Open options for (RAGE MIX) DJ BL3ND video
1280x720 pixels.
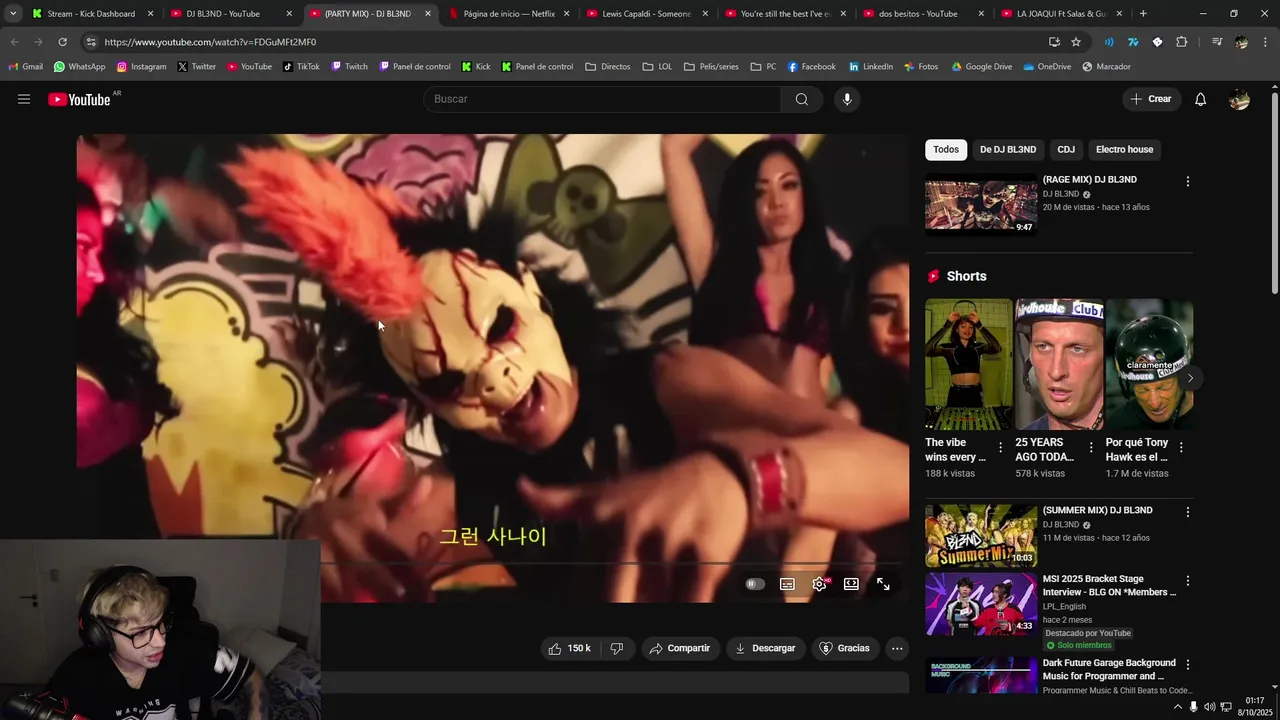[x=1188, y=181]
